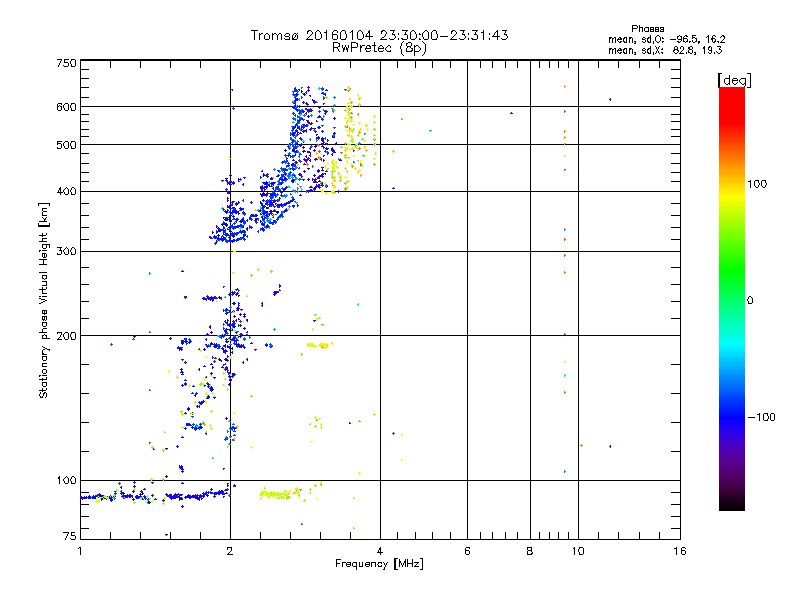
Task: Click the 'Frequency [MHz]' axis label
Action: 379,564
